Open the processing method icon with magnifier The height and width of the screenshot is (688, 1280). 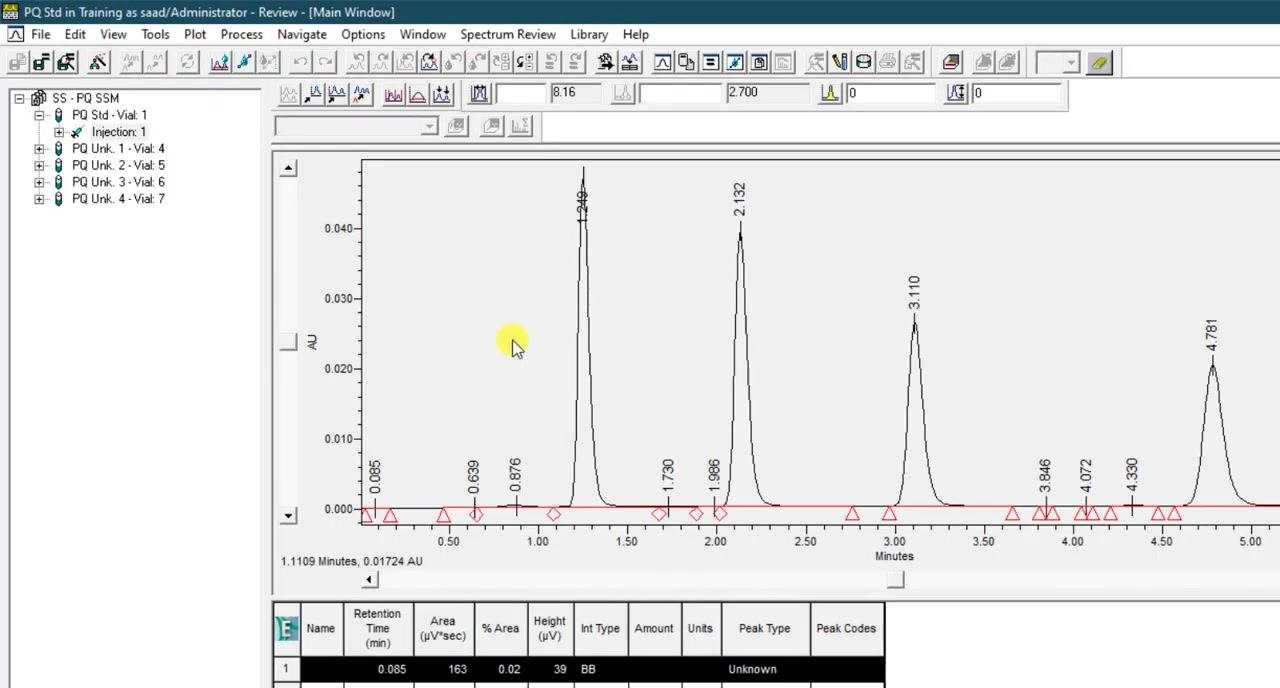coord(66,62)
